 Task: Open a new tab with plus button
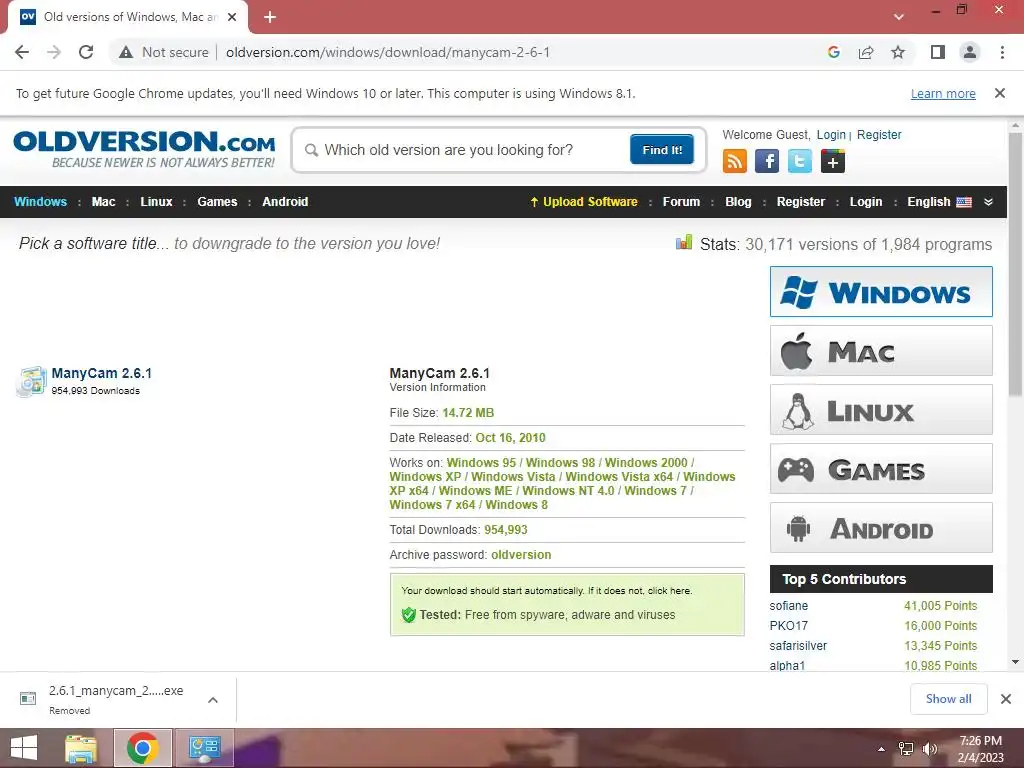tap(270, 17)
